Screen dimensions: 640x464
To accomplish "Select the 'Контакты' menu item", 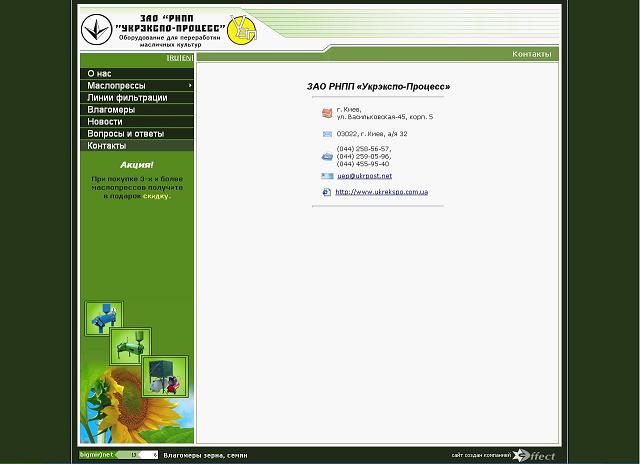I will 137,146.
